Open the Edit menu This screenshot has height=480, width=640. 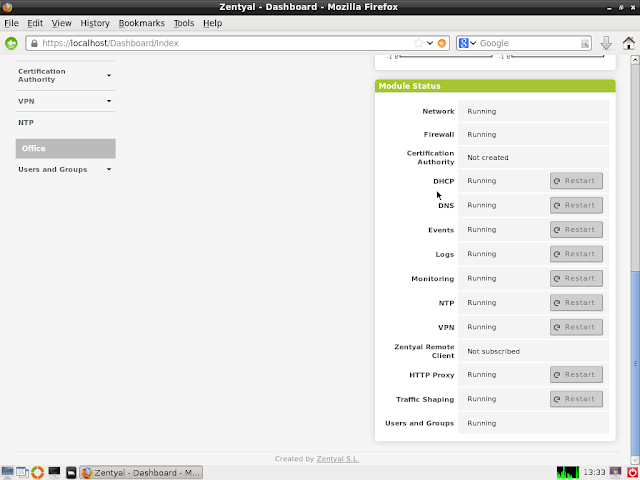click(x=35, y=23)
